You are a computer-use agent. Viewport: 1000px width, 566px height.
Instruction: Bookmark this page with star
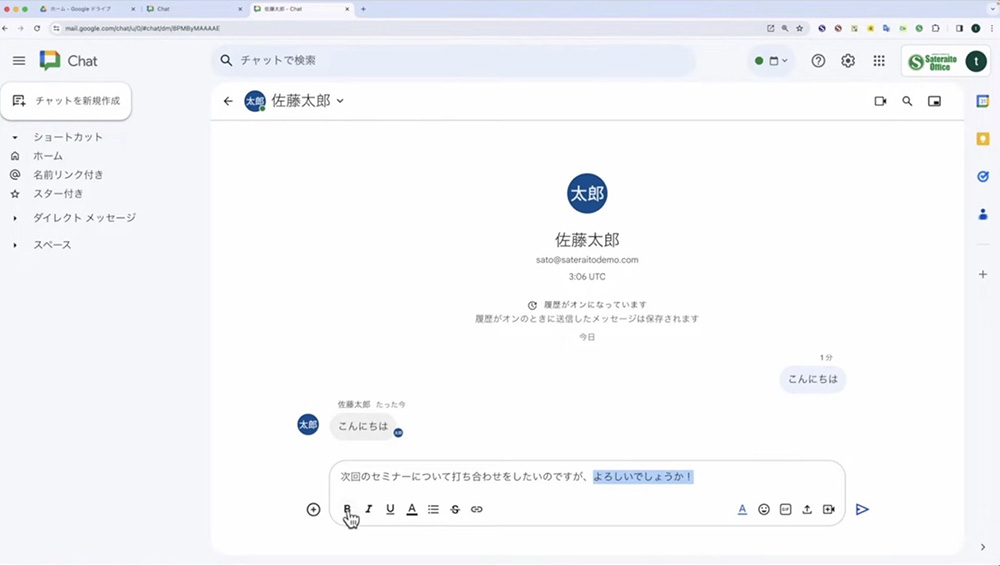point(799,28)
